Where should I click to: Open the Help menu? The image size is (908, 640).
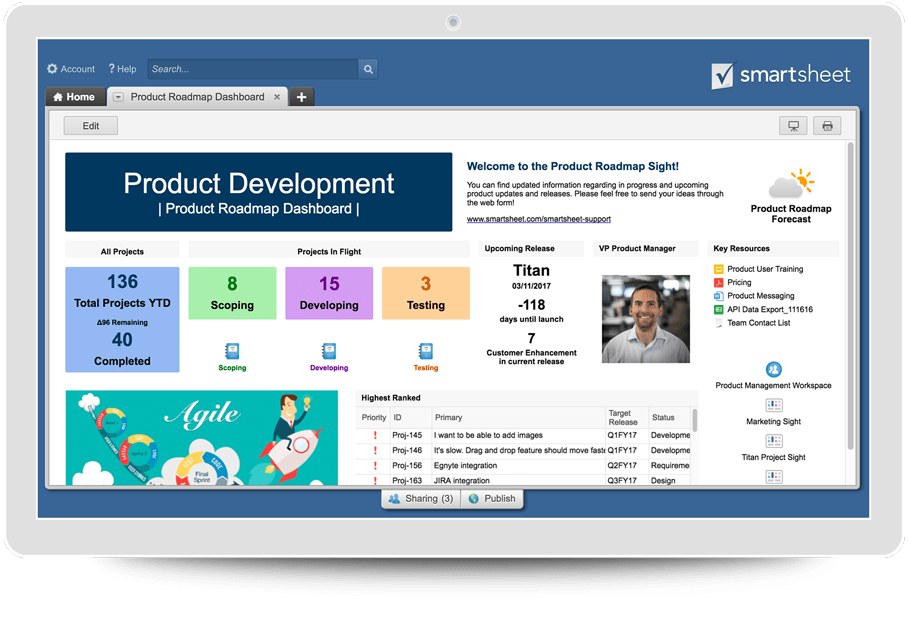(x=122, y=69)
